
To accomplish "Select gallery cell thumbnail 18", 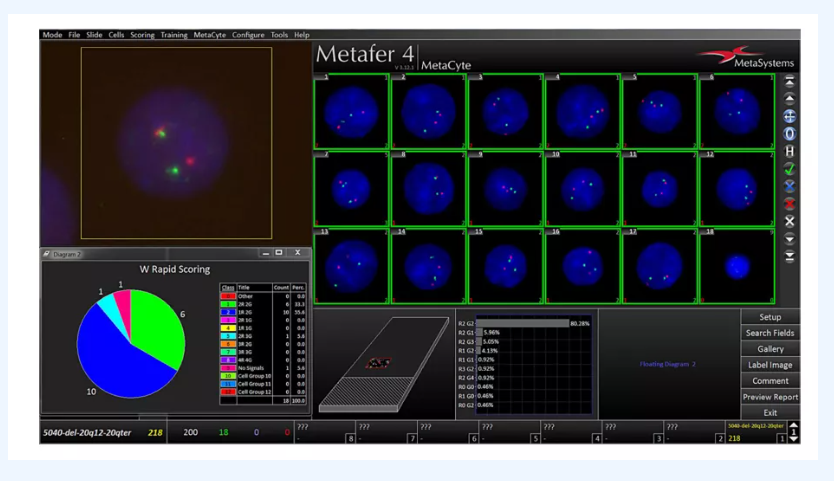I will [737, 266].
